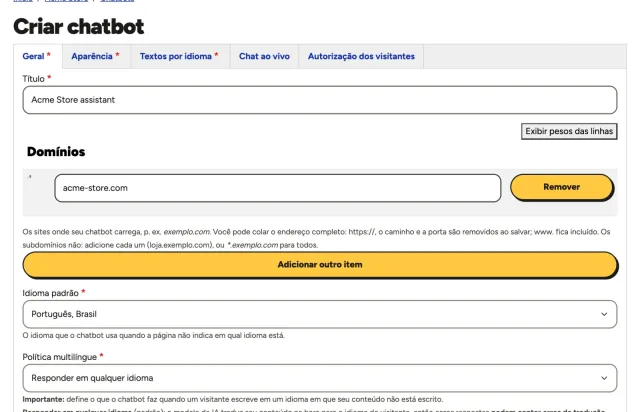Go to the Chat ao vivo tab
The image size is (640, 412).
click(x=264, y=56)
